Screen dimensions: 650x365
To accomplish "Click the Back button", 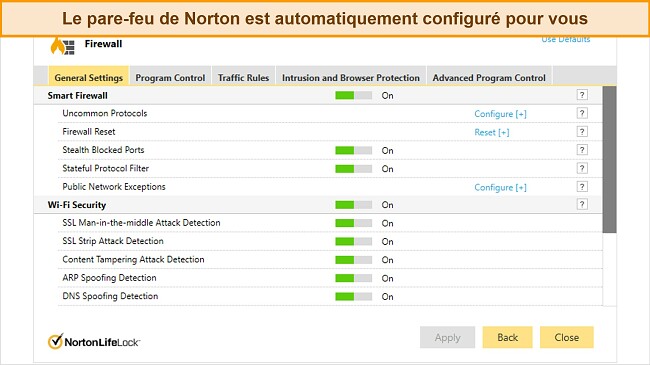I will (507, 337).
